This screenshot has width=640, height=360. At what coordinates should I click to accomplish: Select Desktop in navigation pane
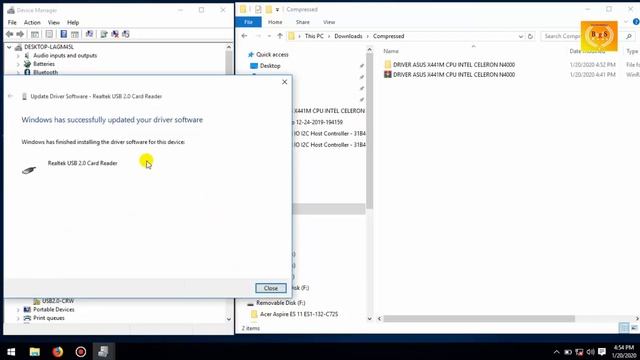pyautogui.click(x=270, y=66)
